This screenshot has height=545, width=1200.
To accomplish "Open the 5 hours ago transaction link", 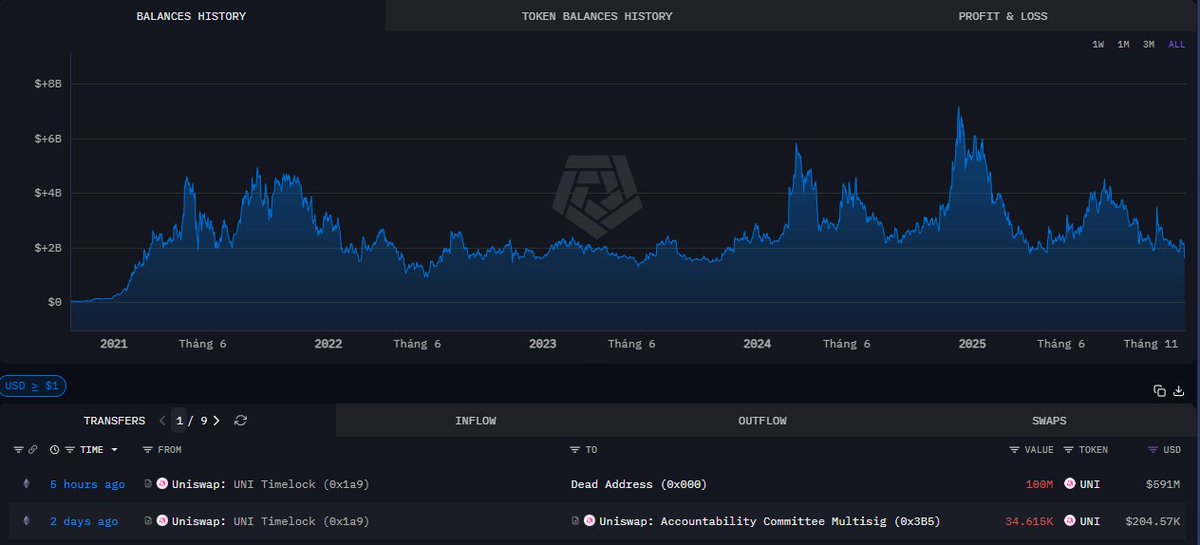I will point(87,484).
